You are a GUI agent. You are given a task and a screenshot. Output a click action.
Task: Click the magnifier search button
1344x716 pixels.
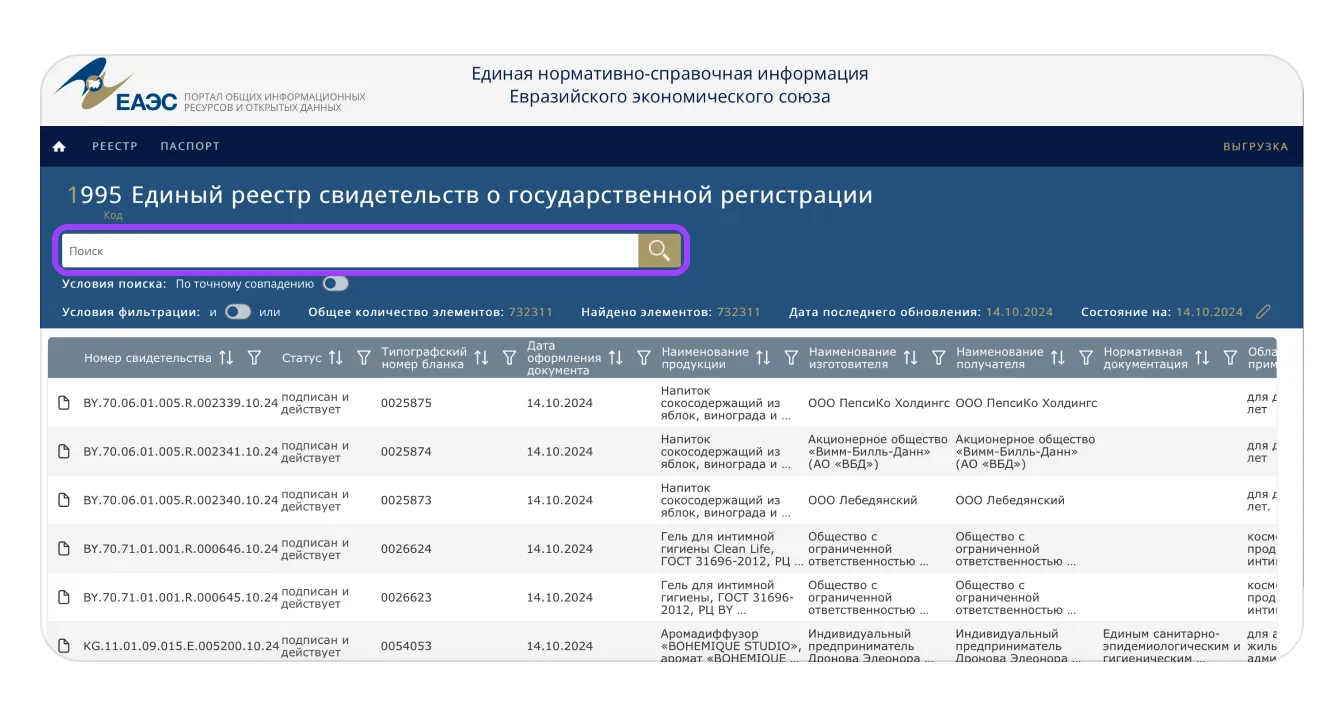click(659, 250)
